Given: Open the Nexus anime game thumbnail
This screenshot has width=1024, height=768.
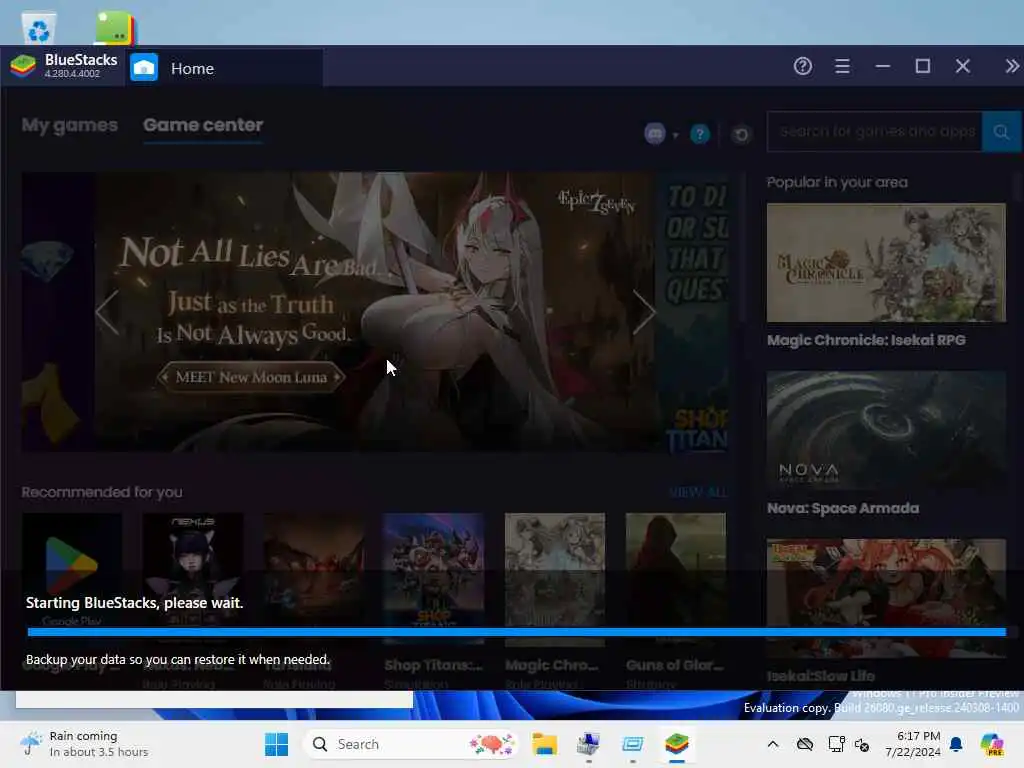Looking at the screenshot, I should tap(193, 578).
